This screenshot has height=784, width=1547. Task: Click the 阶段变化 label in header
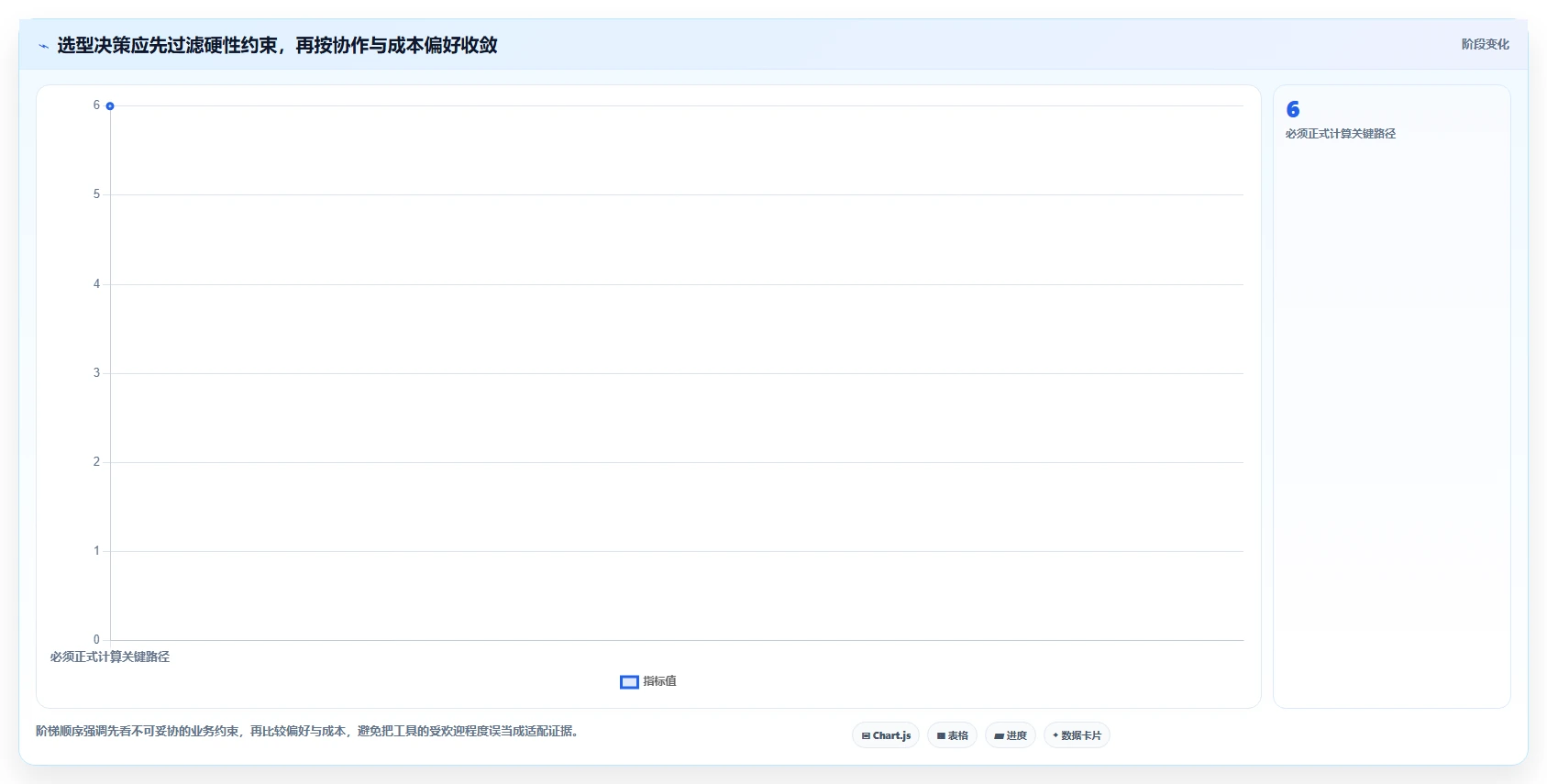(1485, 44)
